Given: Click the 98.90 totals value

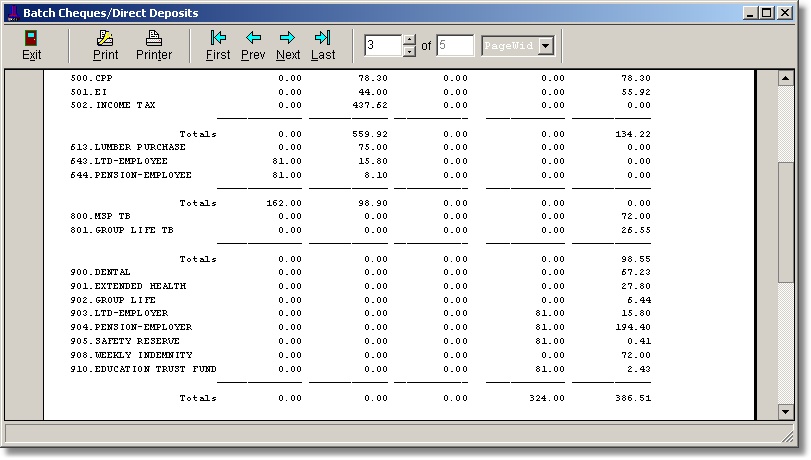Looking at the screenshot, I should 373,203.
